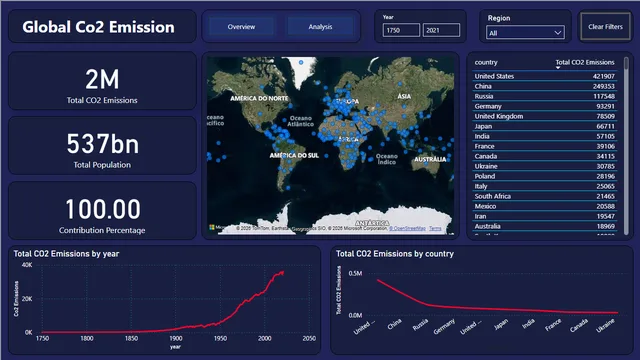Click the start year field showing 1750
The image size is (640, 360).
tap(401, 30)
